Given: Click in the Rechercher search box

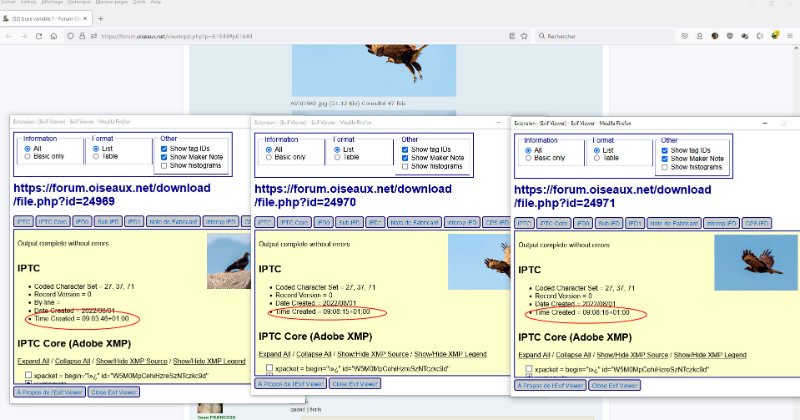Looking at the screenshot, I should click(606, 36).
